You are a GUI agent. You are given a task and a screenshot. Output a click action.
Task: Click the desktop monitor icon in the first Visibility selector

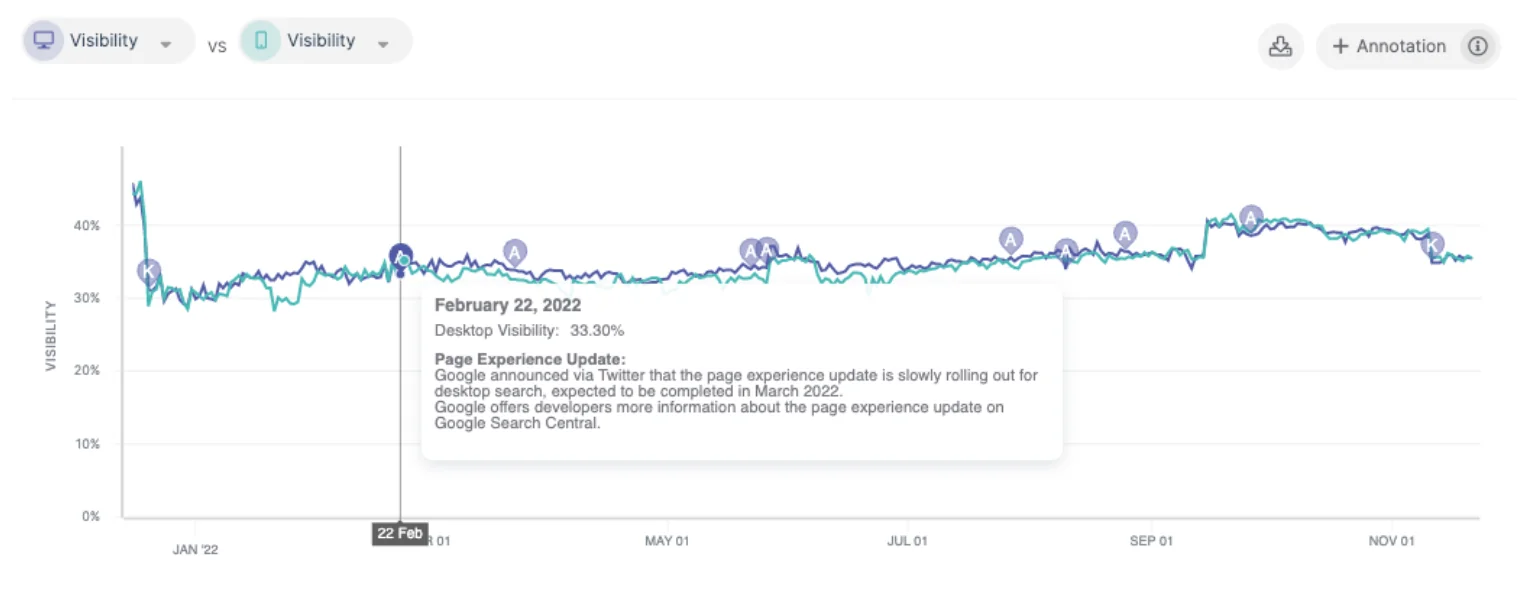tap(43, 41)
